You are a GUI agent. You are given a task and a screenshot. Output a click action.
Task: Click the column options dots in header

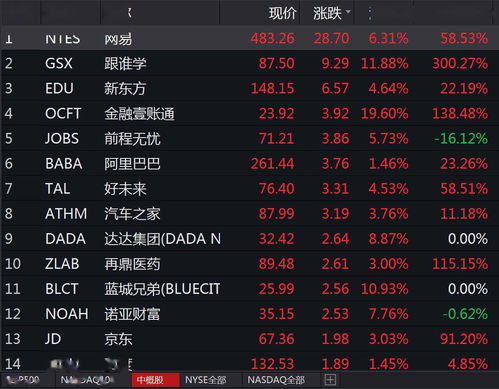coord(370,13)
